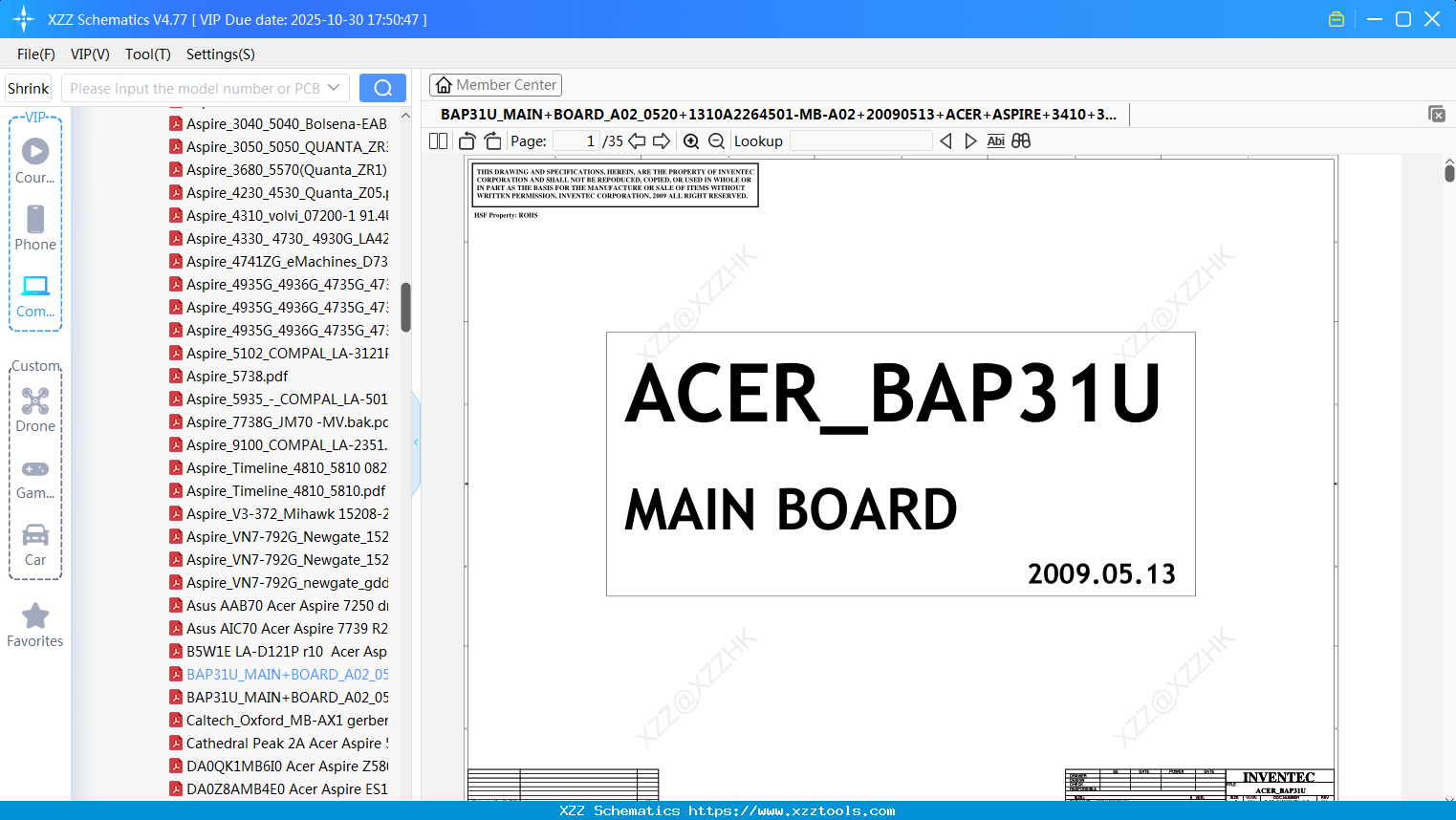The width and height of the screenshot is (1456, 820).
Task: Open the Settings menu
Action: pos(221,54)
